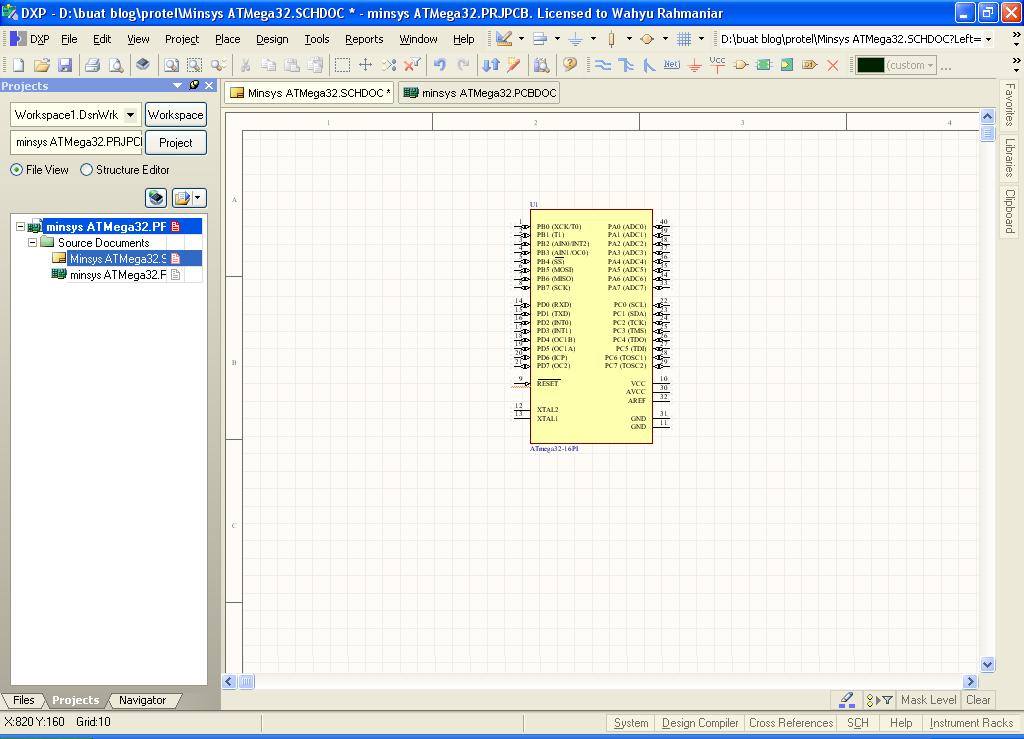Clear filter red X funnel icon
The width and height of the screenshot is (1024, 739).
(x=412, y=65)
